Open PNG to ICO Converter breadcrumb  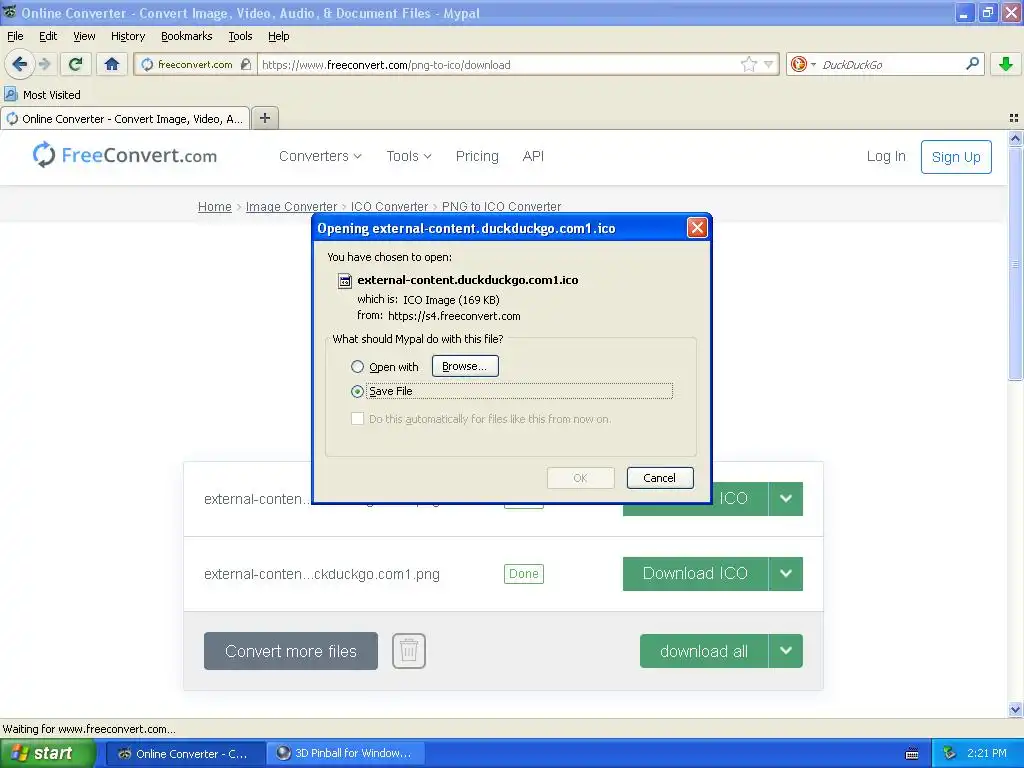502,206
